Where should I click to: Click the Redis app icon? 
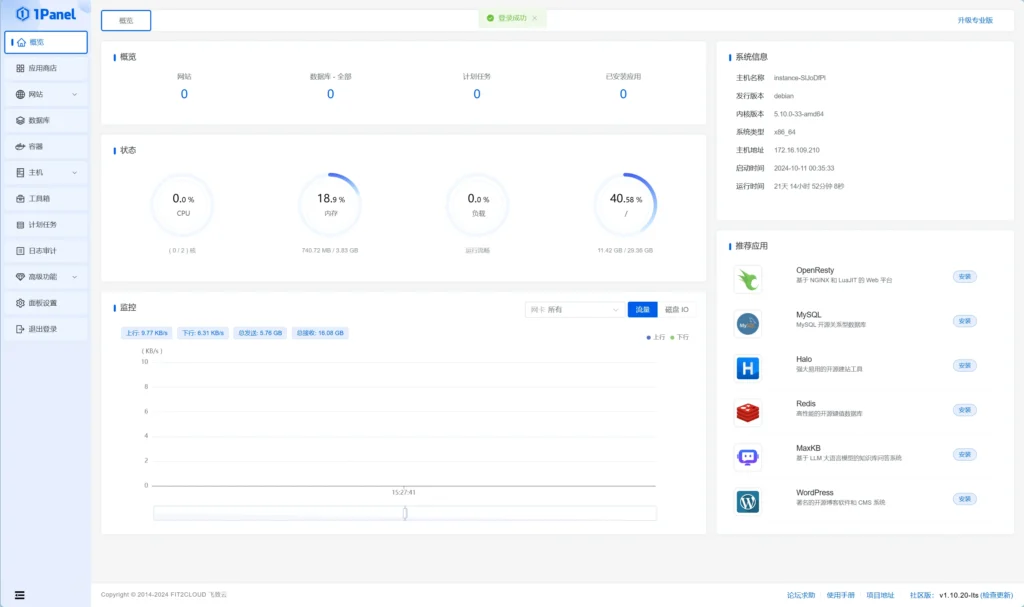748,412
